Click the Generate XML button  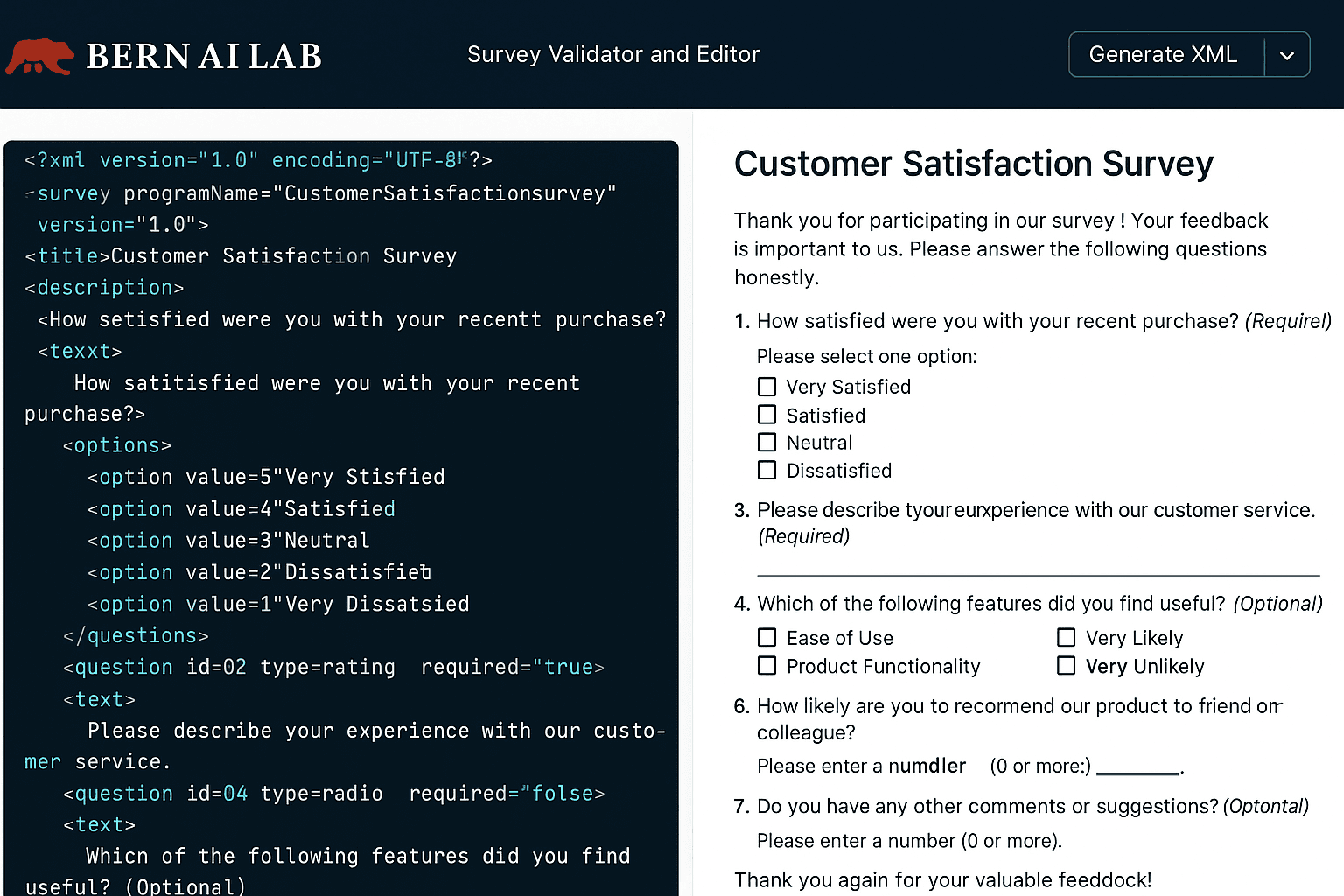tap(1163, 54)
